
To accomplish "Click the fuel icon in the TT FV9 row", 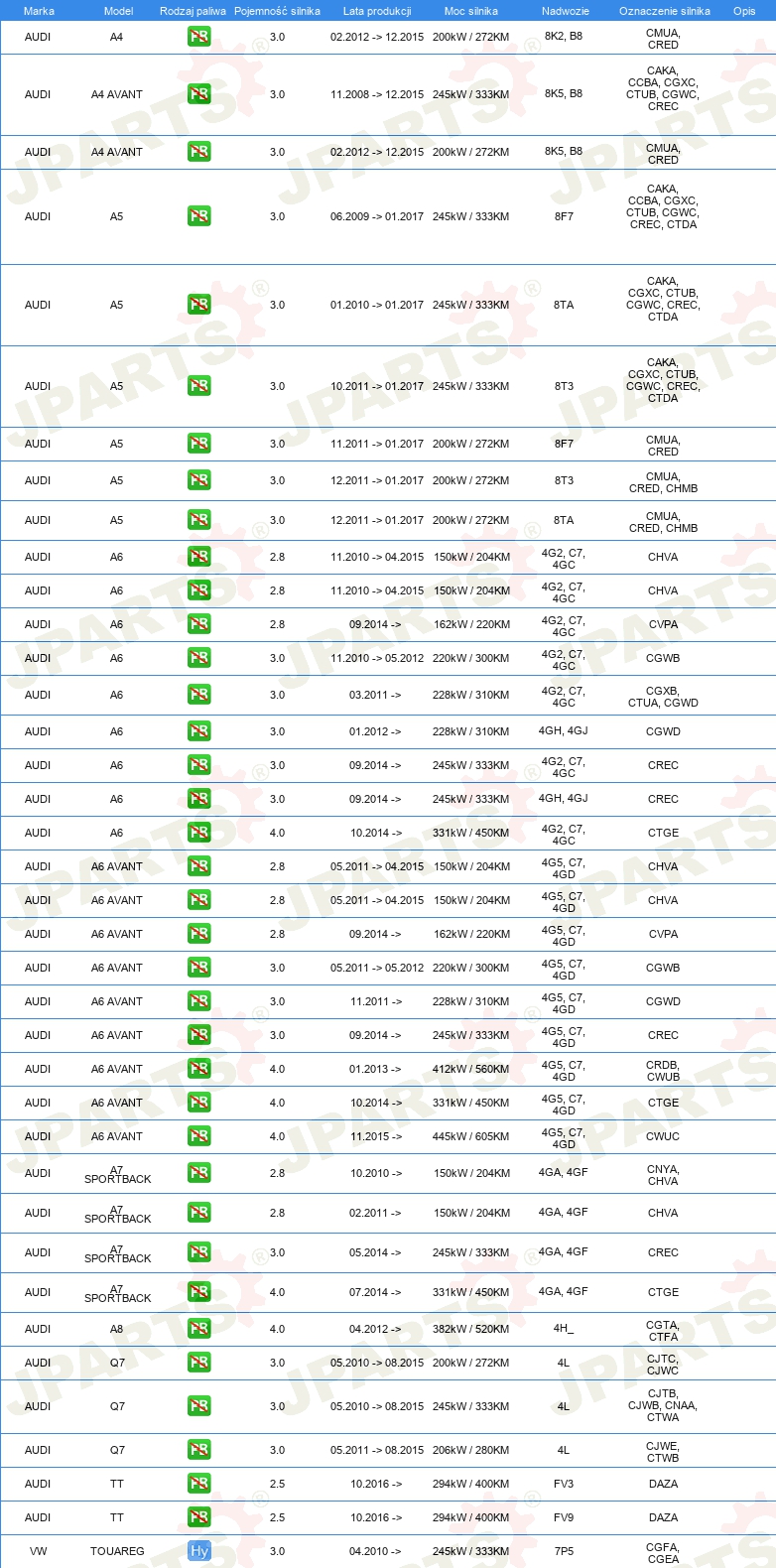I will (199, 1517).
